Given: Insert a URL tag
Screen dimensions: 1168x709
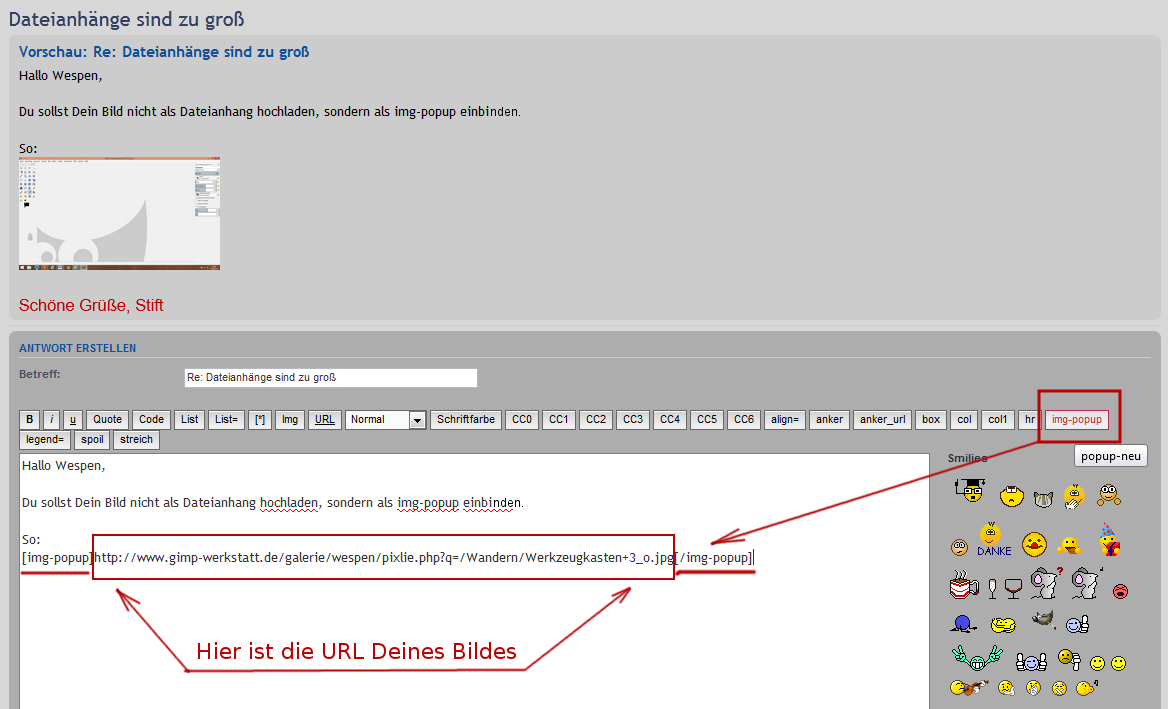Looking at the screenshot, I should 325,419.
